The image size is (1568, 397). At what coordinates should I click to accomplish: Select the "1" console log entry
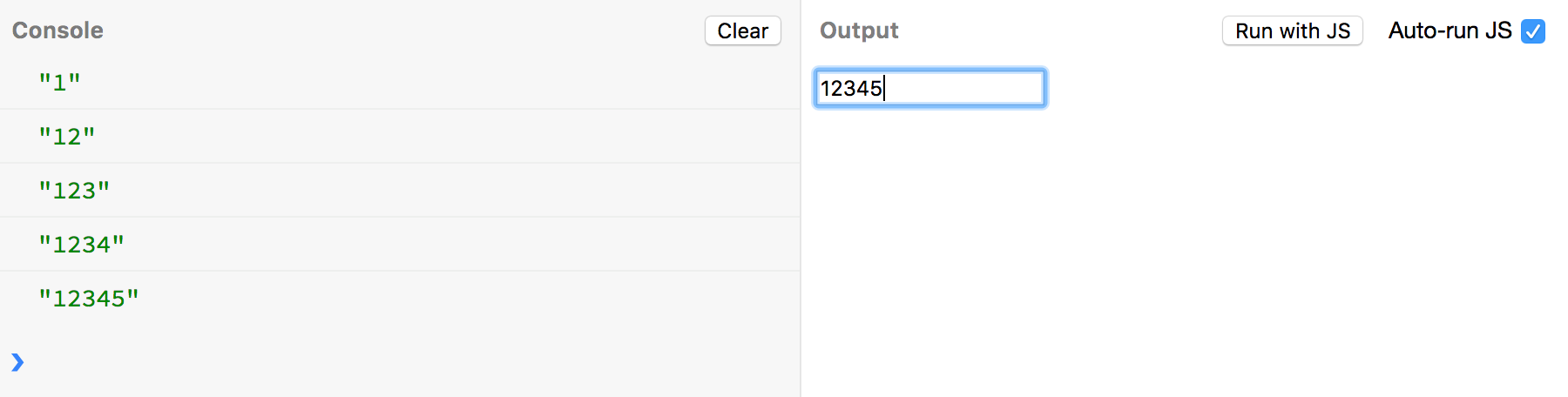(400, 83)
